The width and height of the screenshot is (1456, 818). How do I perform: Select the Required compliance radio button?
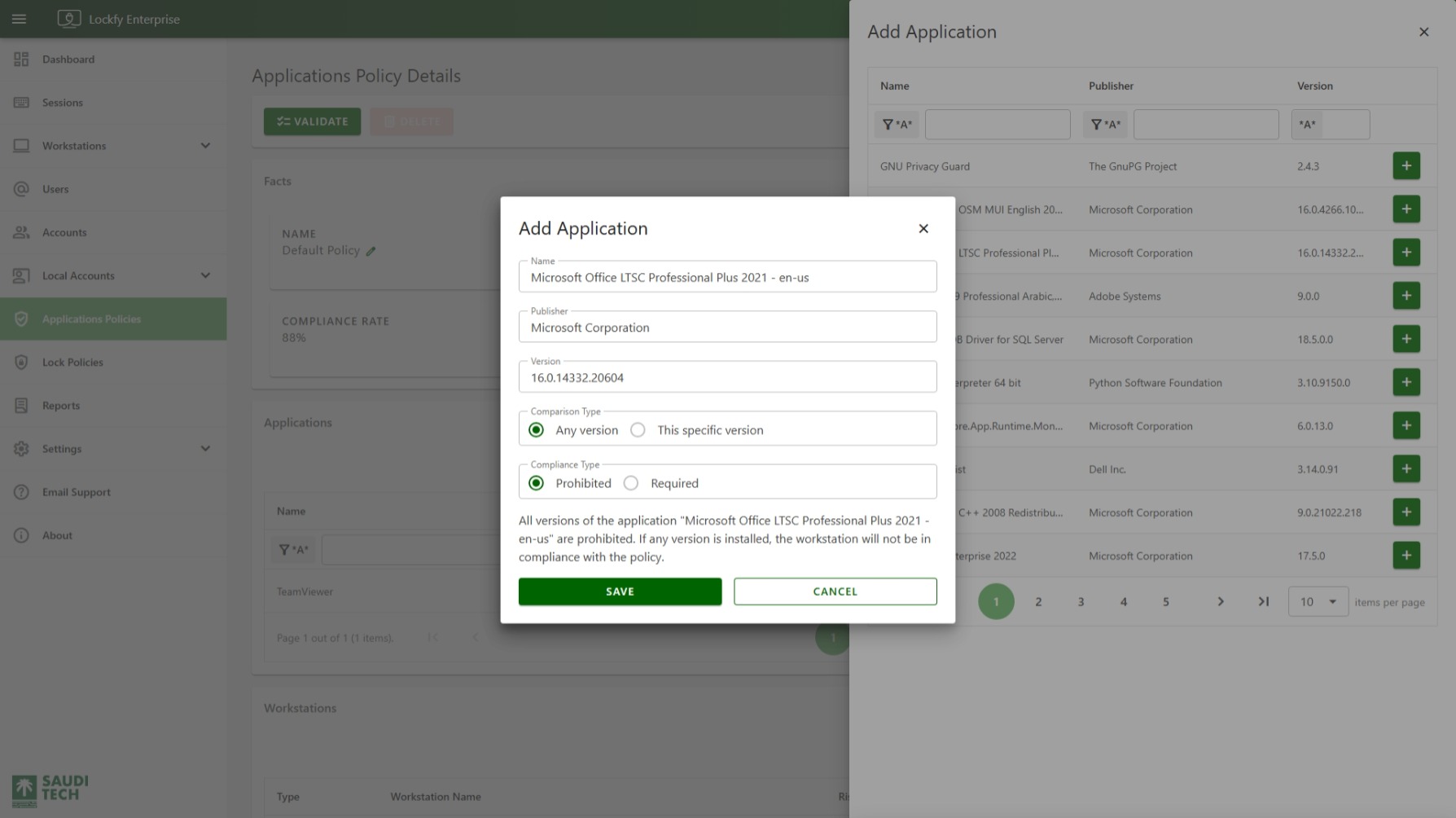click(631, 483)
